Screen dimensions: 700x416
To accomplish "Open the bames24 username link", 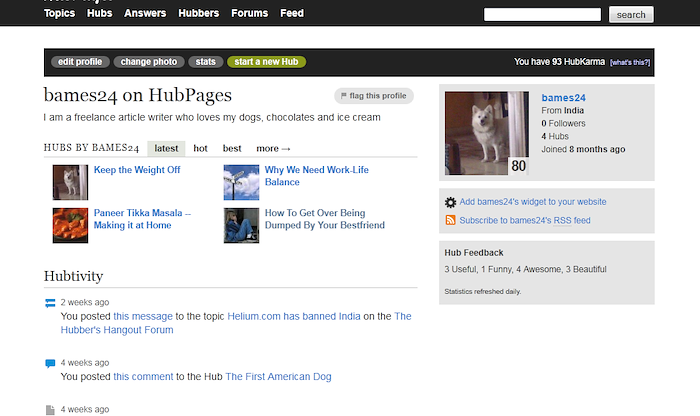I will [563, 98].
